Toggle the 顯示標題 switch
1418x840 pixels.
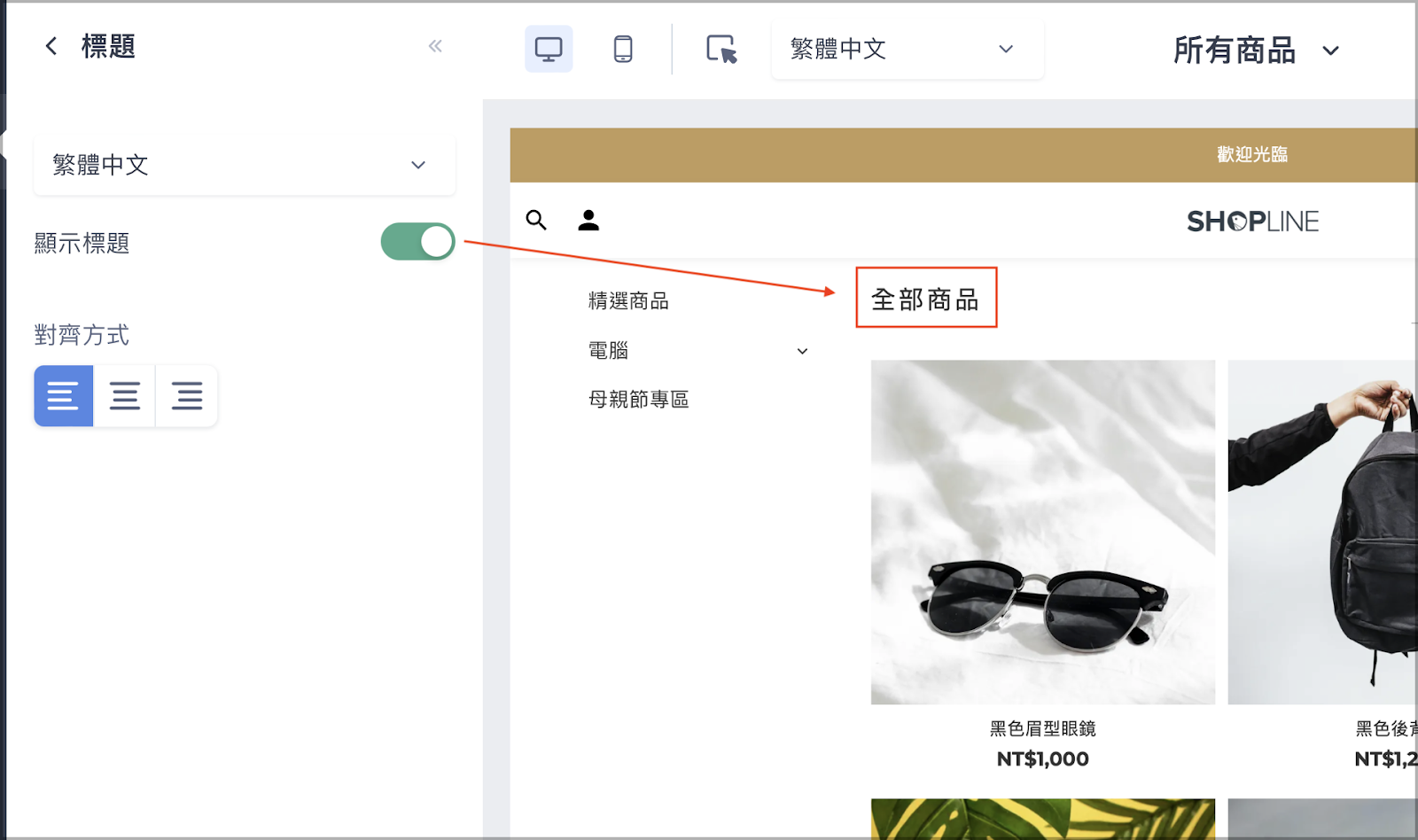[417, 242]
